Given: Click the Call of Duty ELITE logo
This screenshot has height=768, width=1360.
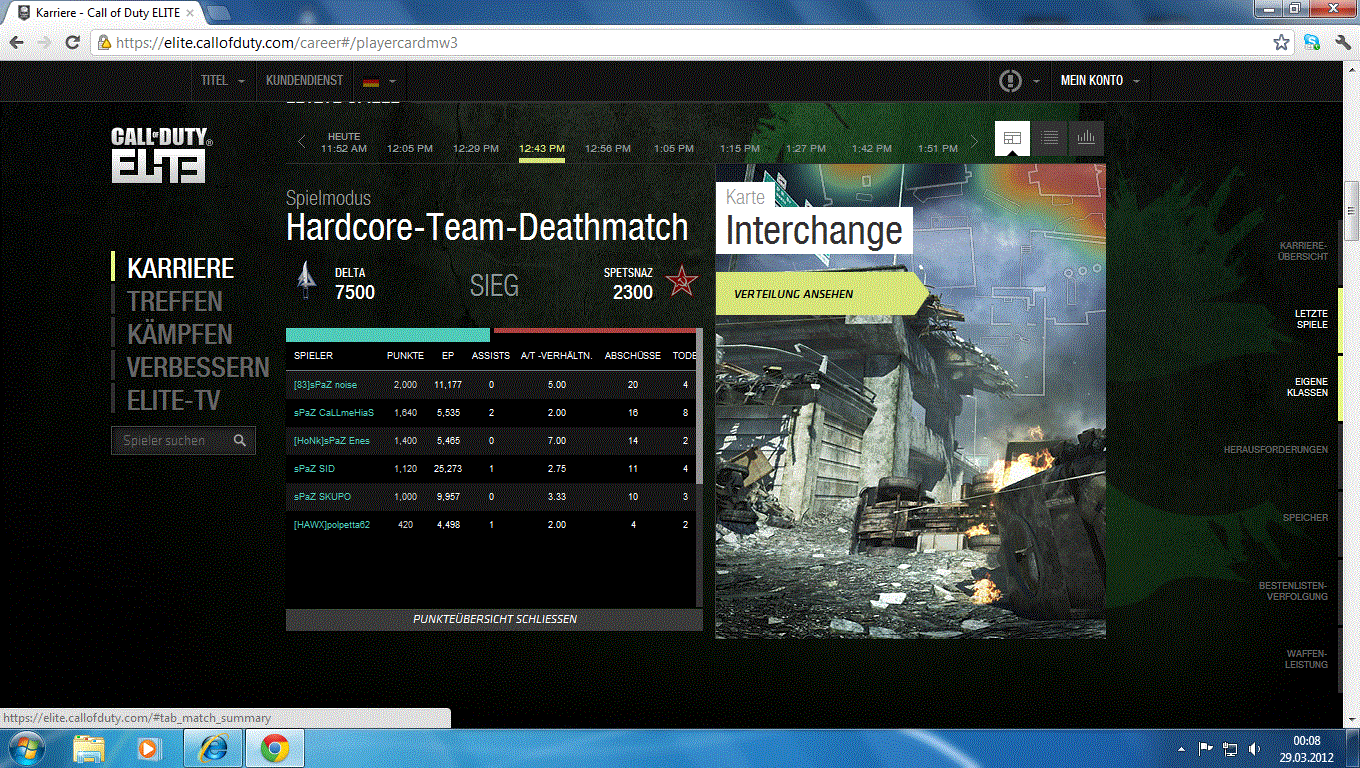Looking at the screenshot, I should 160,154.
